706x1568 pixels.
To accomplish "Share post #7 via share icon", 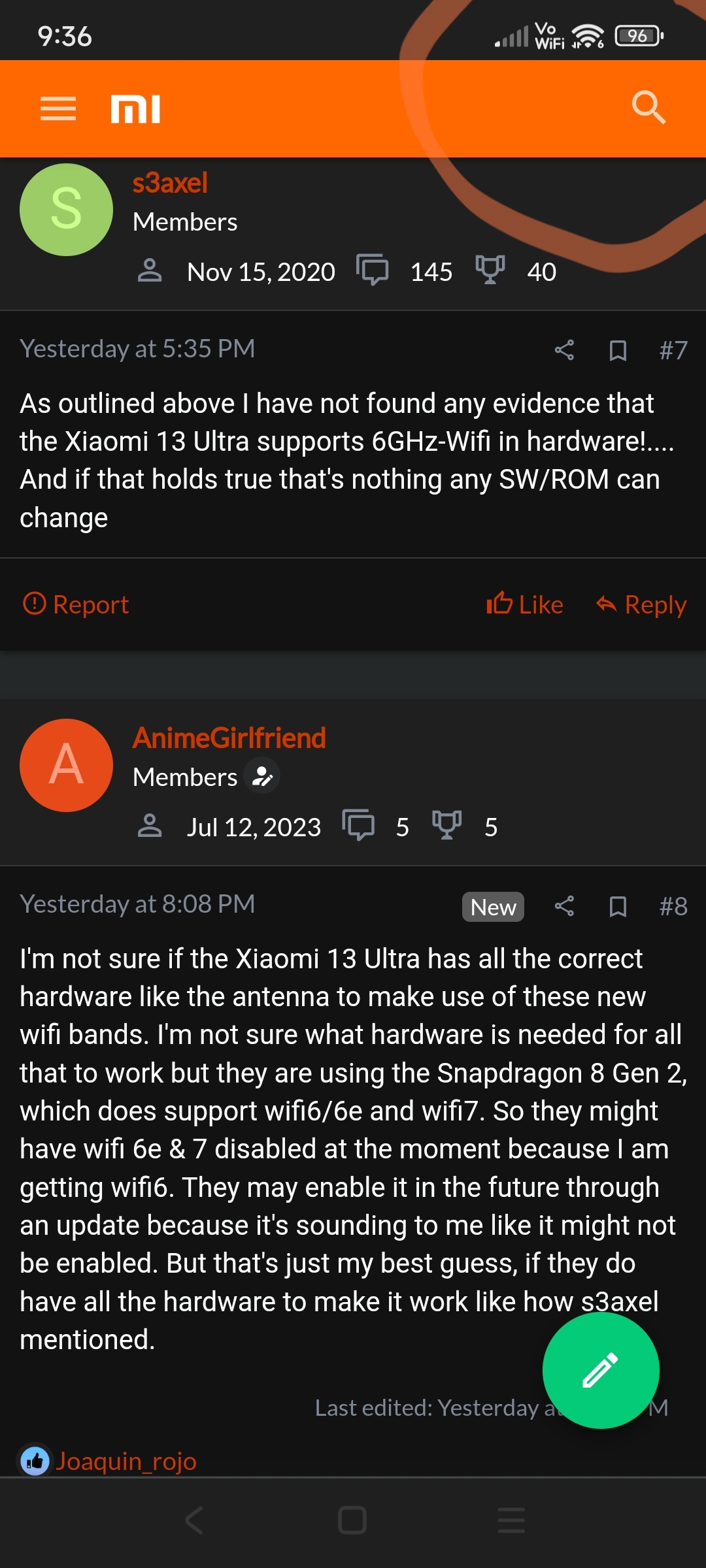I will (564, 350).
